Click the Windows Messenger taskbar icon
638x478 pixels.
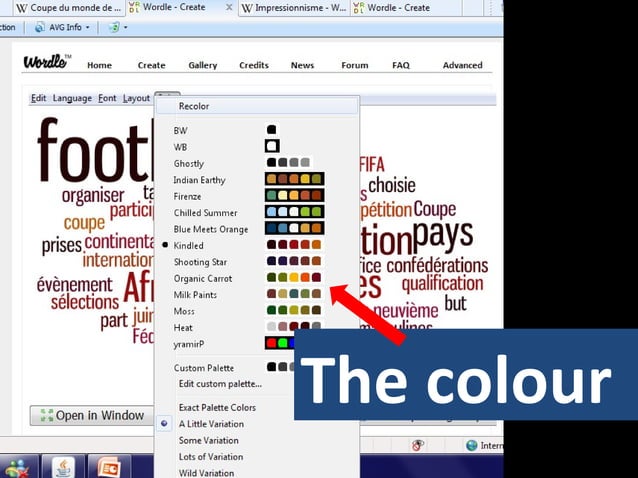point(15,468)
